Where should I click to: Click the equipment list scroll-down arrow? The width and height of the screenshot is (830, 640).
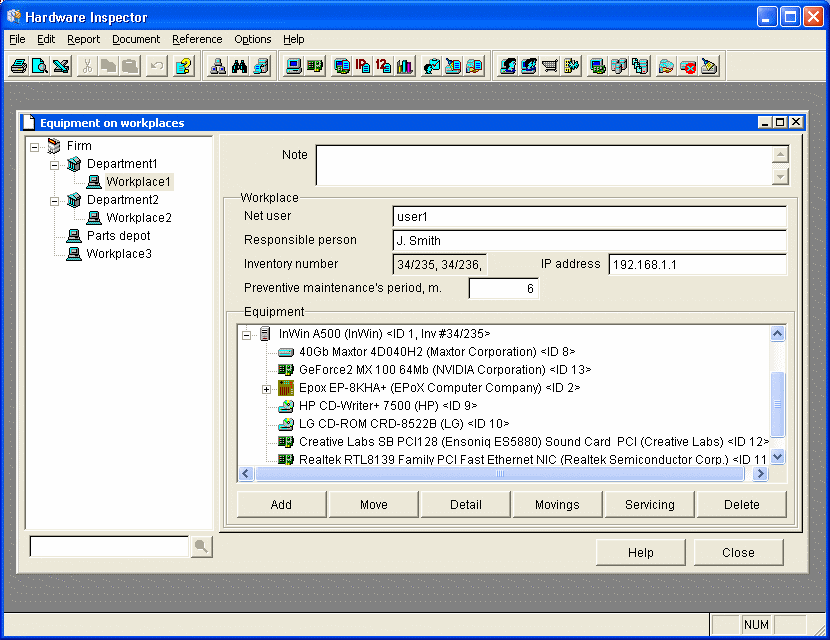tap(777, 456)
